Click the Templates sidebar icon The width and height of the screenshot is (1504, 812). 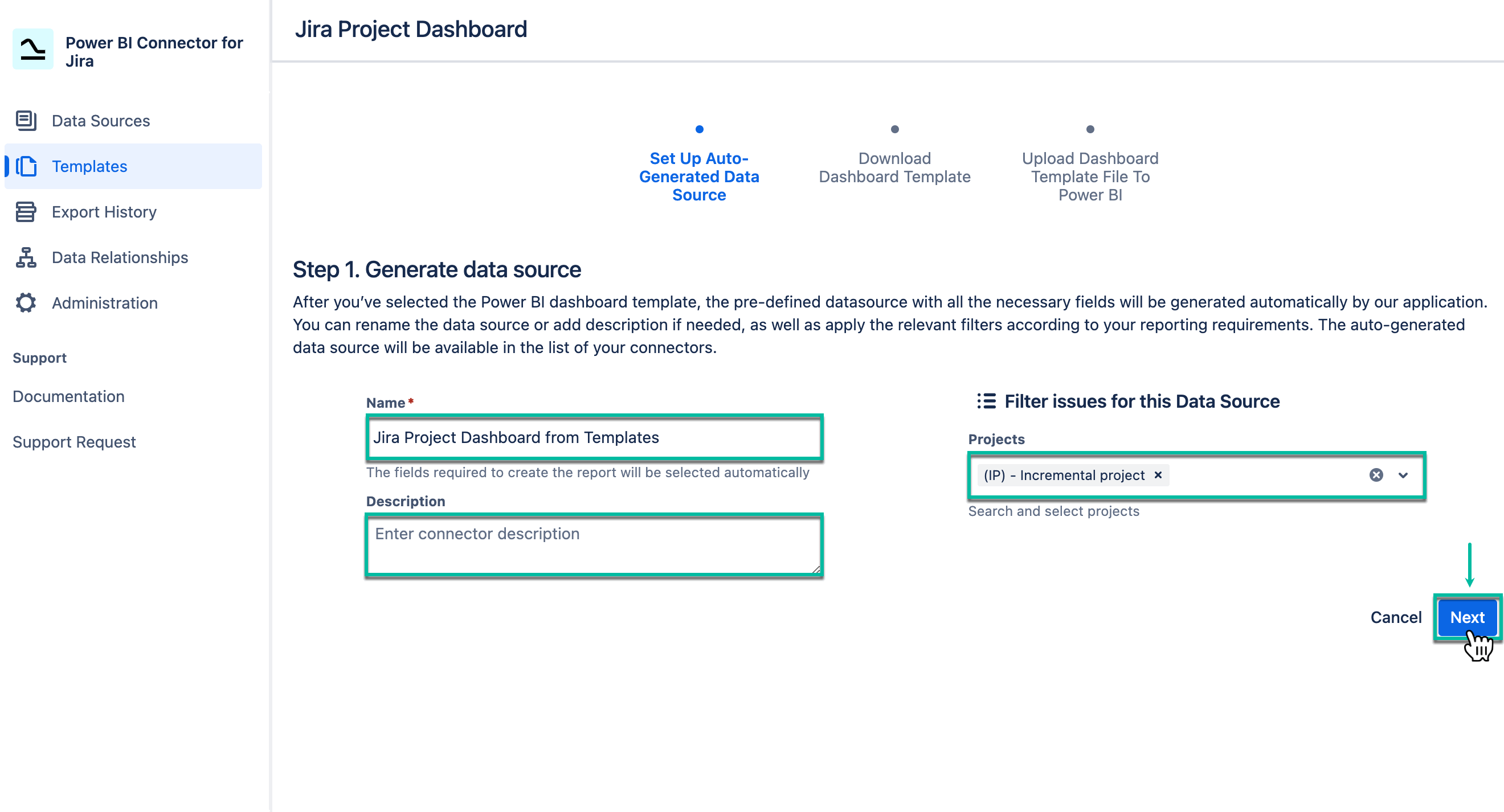click(27, 166)
